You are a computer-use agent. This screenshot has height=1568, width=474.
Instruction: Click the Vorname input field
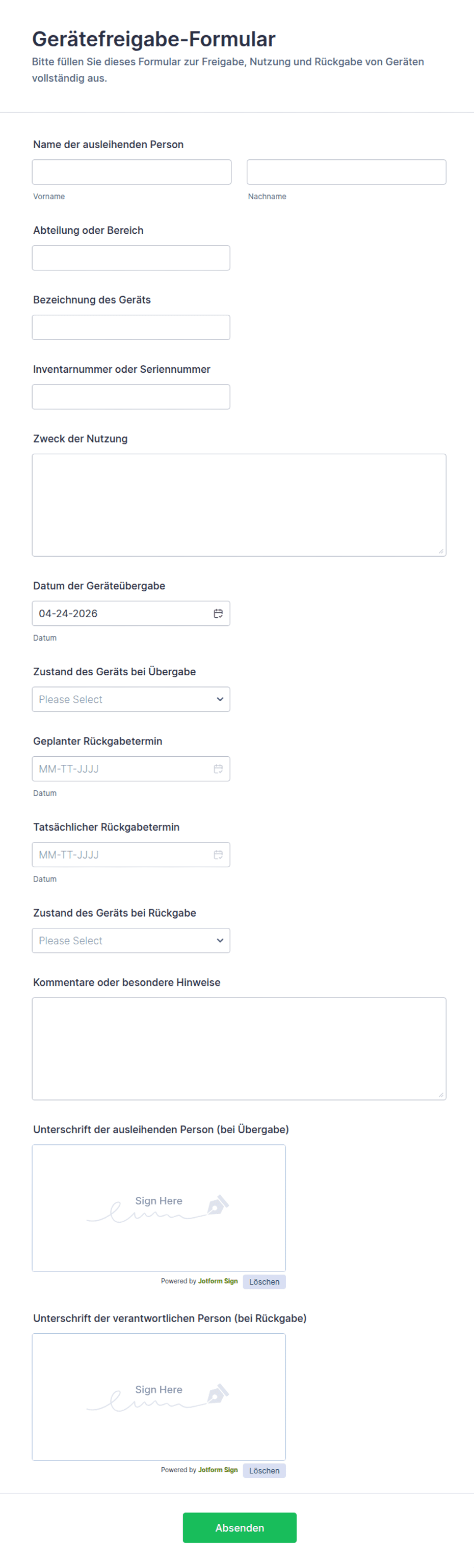point(131,172)
